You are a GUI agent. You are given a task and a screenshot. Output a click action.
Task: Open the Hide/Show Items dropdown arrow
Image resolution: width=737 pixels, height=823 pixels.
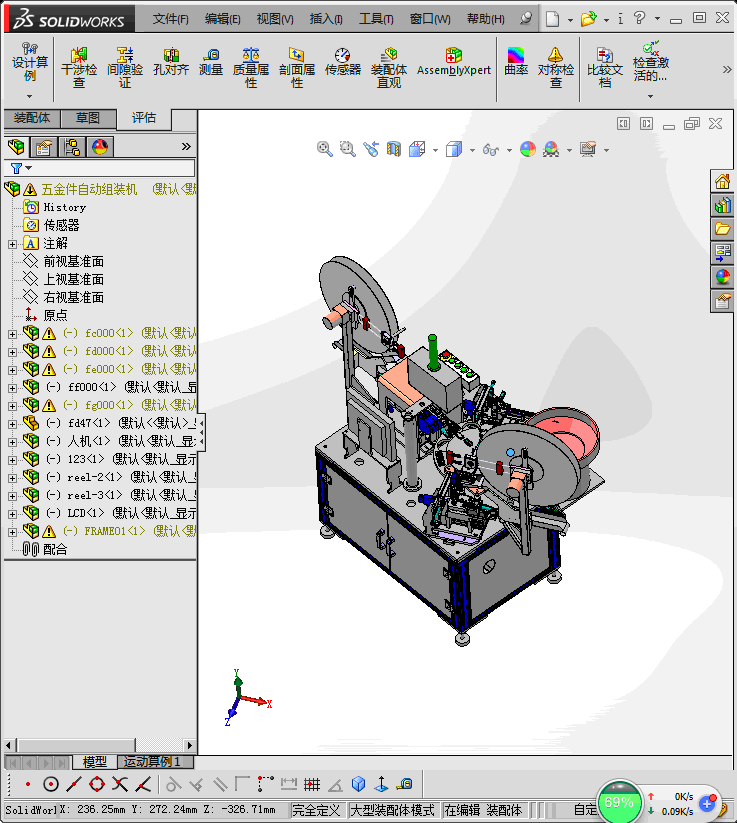[x=509, y=150]
